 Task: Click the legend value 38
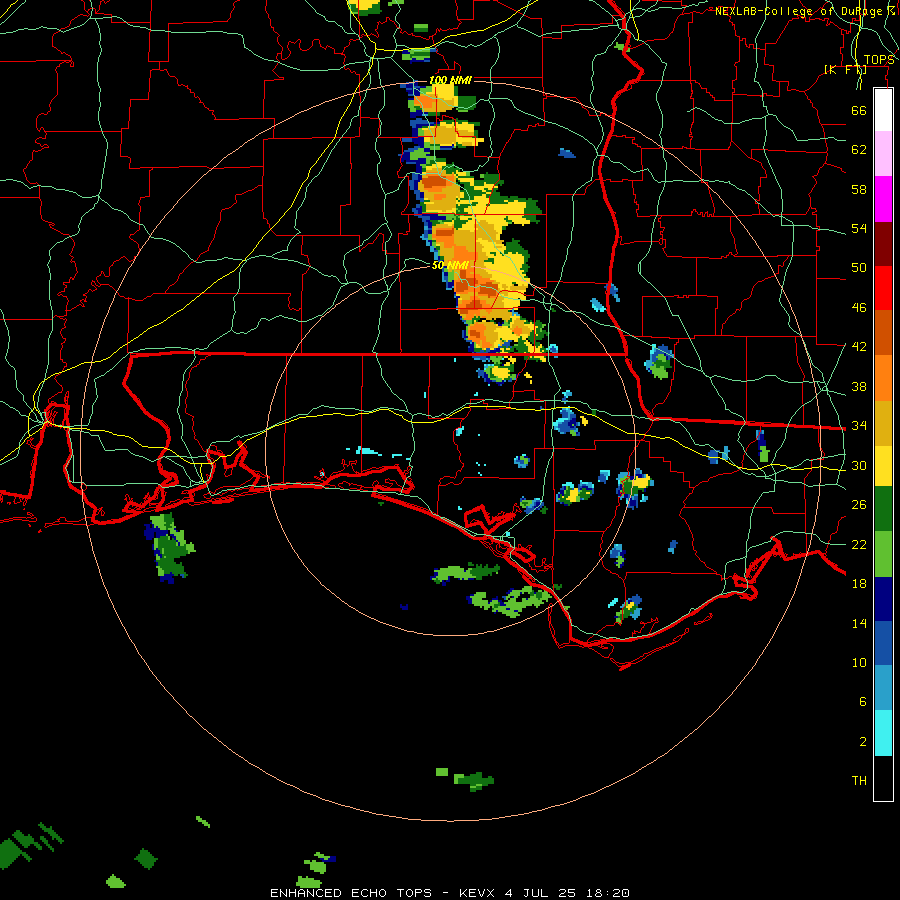tap(859, 386)
